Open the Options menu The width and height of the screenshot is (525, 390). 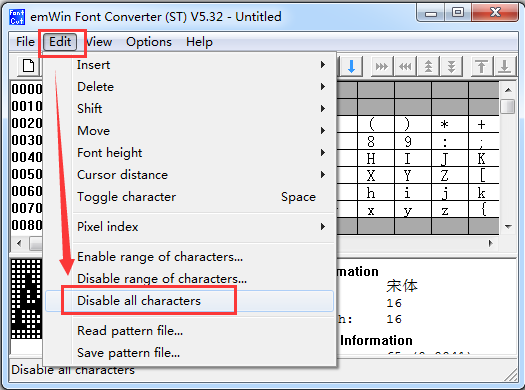point(149,42)
